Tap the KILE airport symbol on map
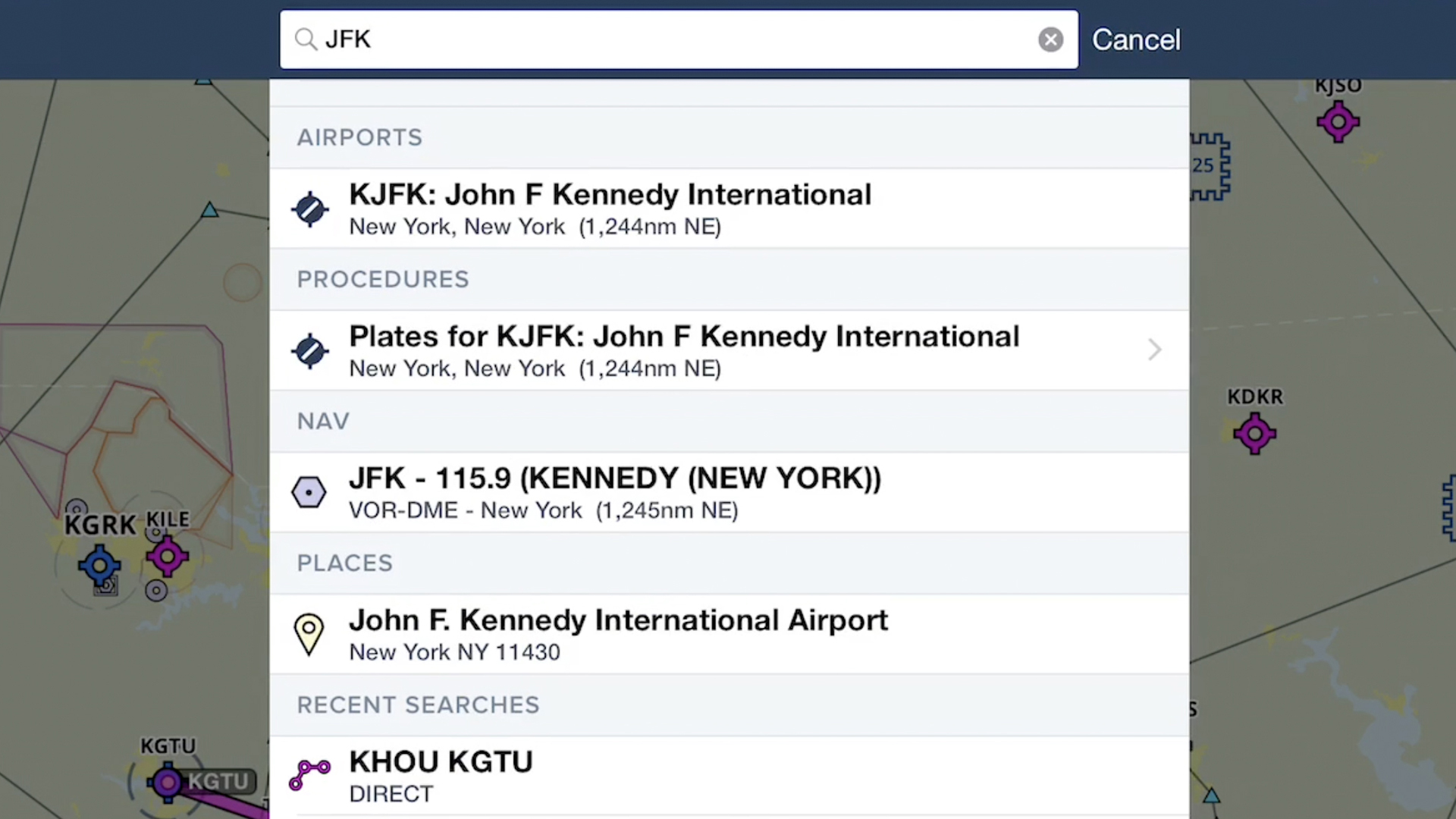This screenshot has height=819, width=1456. tap(168, 557)
